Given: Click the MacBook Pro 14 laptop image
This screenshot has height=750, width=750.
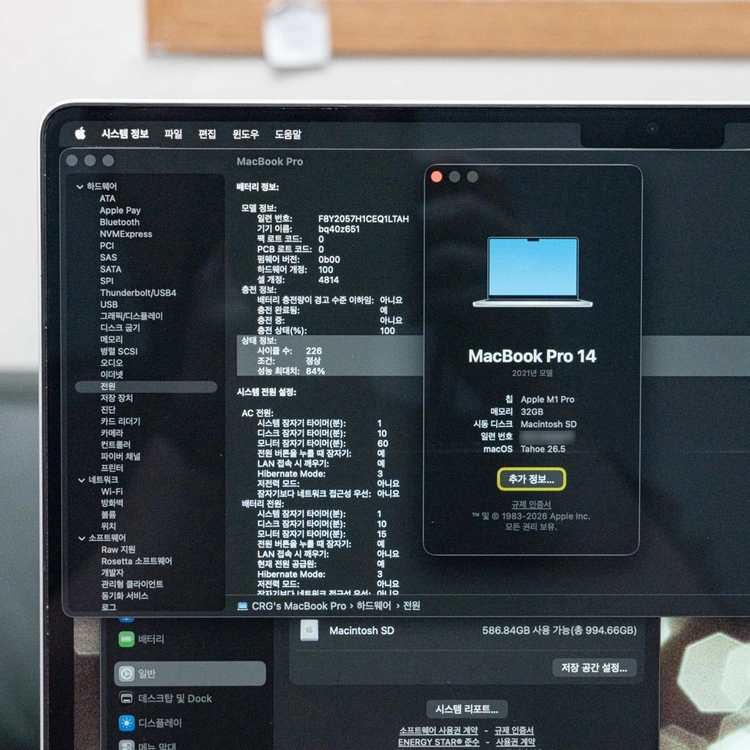Looking at the screenshot, I should click(532, 272).
